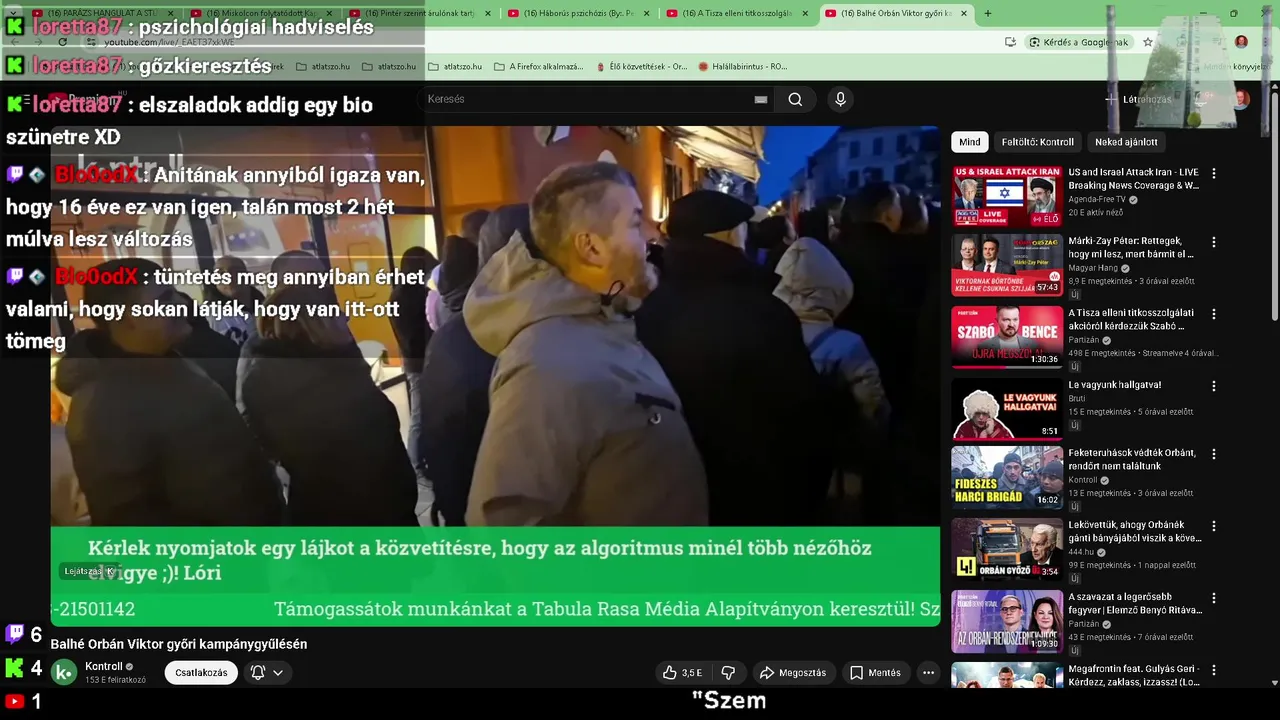This screenshot has height=720, width=1280.
Task: Open options menu for Márki-Zay Péter video
Action: [x=1214, y=242]
